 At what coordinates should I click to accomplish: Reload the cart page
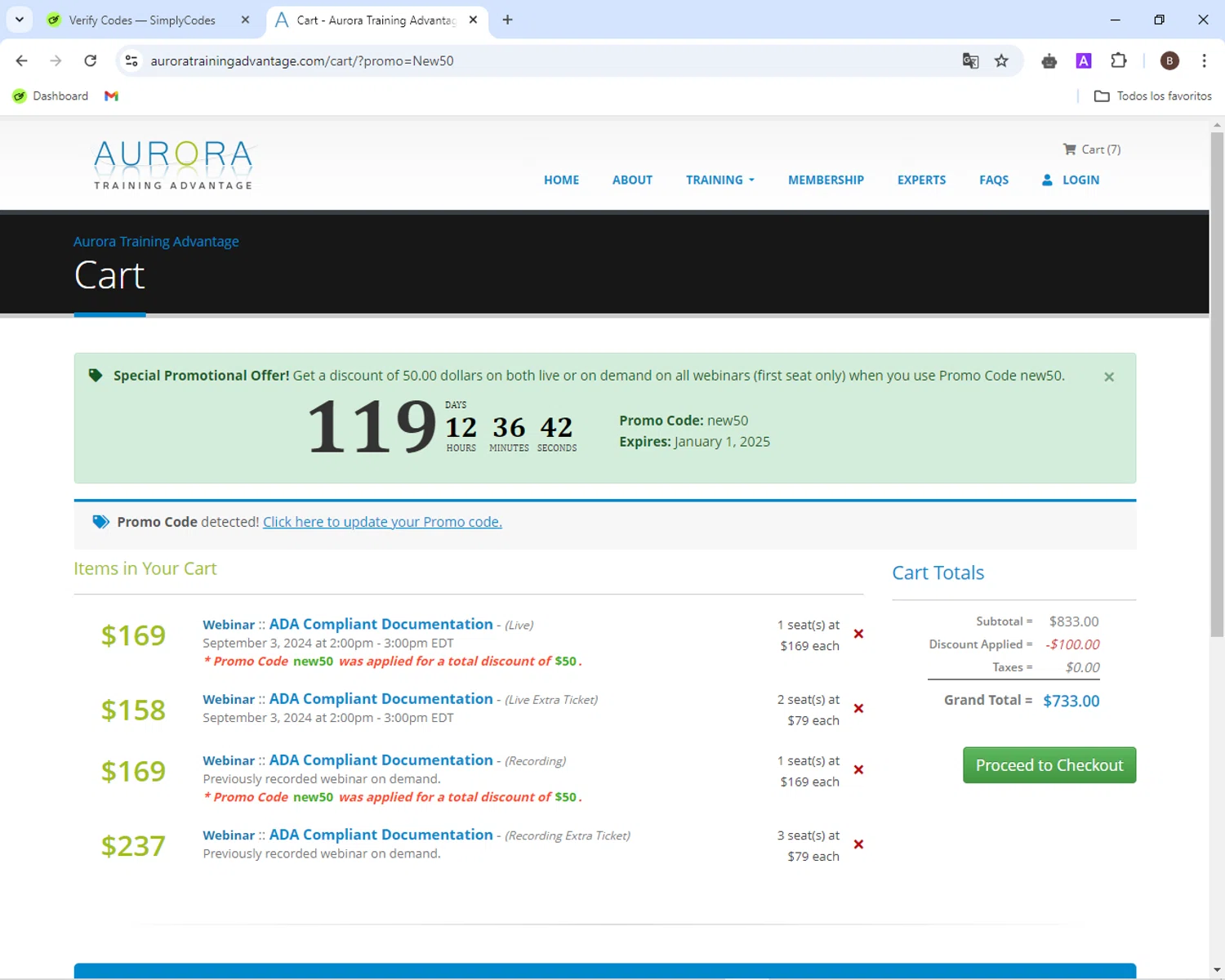[x=91, y=60]
